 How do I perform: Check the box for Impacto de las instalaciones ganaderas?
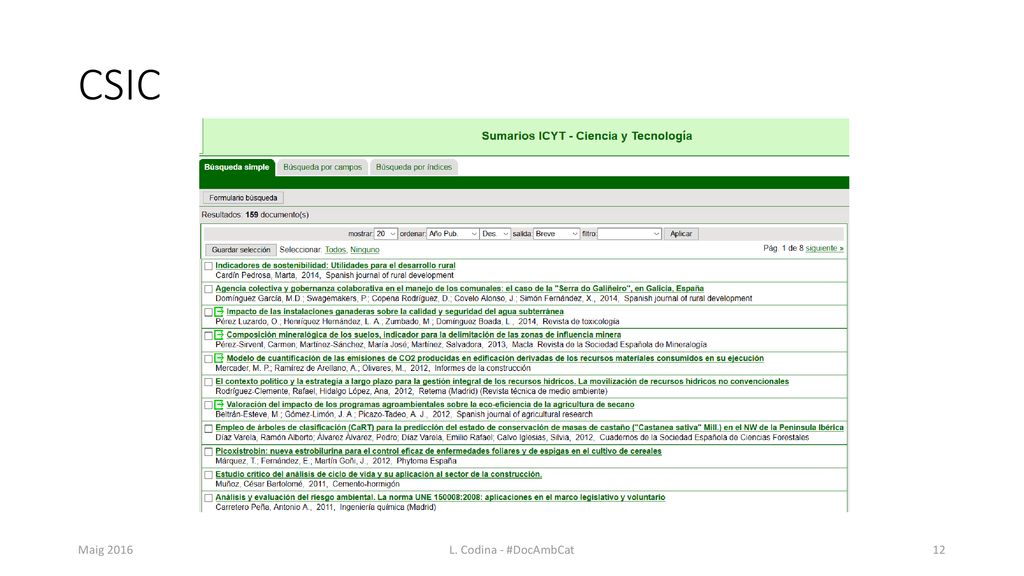click(208, 313)
